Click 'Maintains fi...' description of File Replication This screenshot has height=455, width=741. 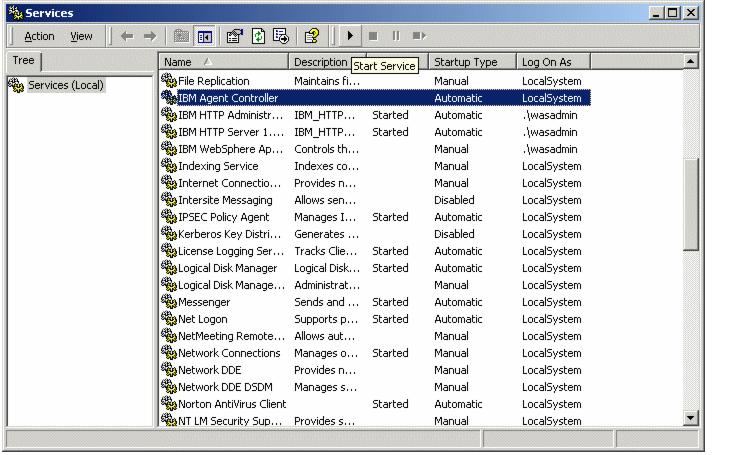[327, 81]
